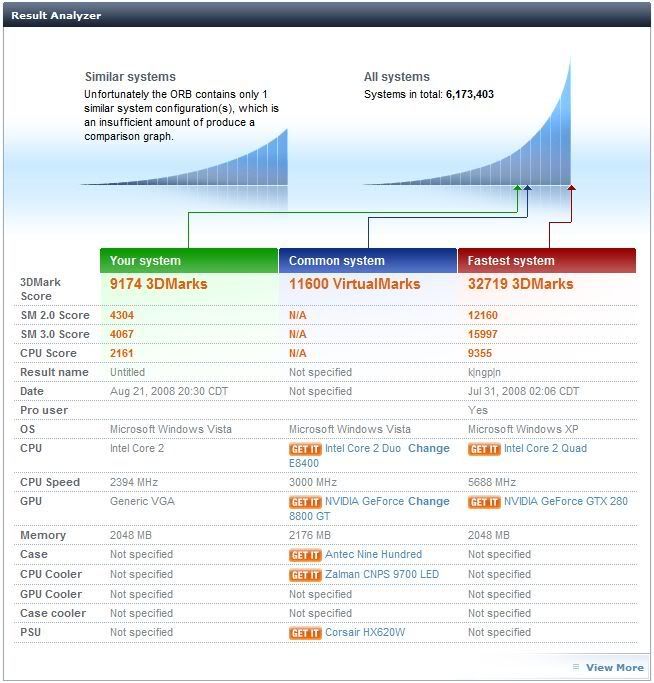Click the 2176 MB memory value
This screenshot has height=683, width=654.
[x=310, y=535]
